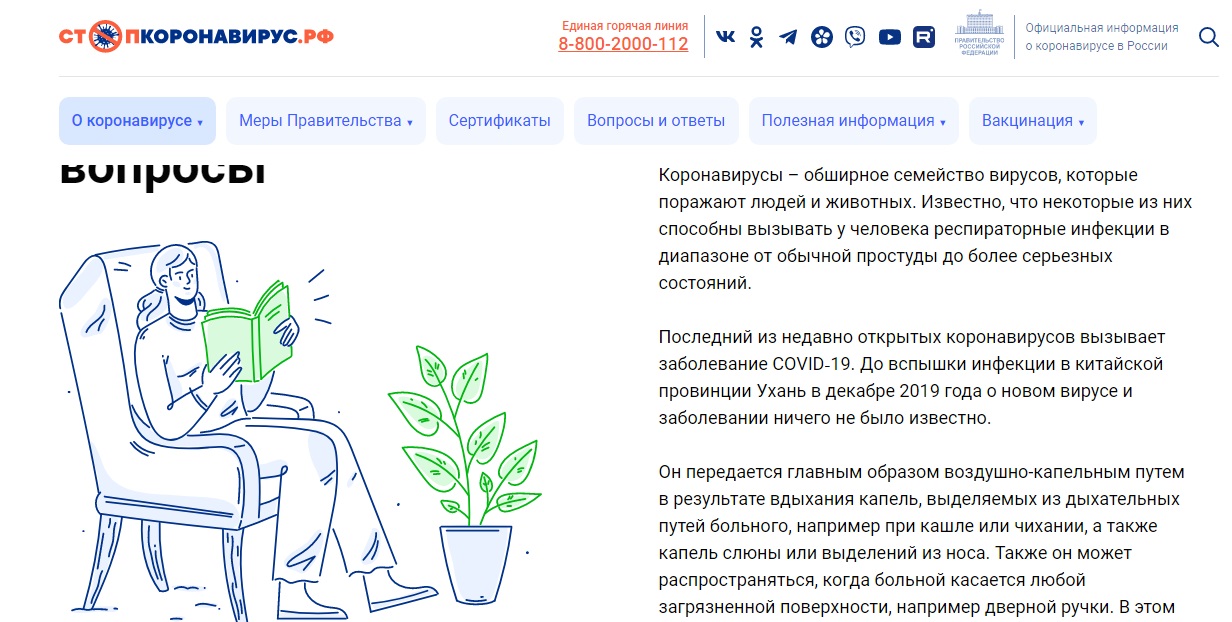Expand the Полезная информация dropdown menu
The width and height of the screenshot is (1232, 622).
point(854,121)
